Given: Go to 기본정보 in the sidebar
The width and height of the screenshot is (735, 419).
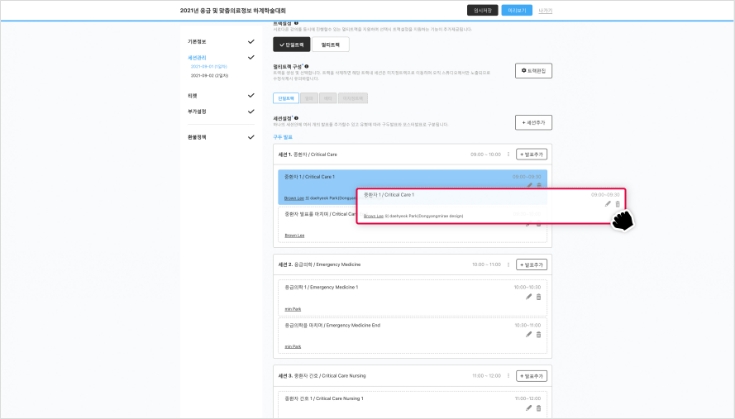Looking at the screenshot, I should pos(196,42).
